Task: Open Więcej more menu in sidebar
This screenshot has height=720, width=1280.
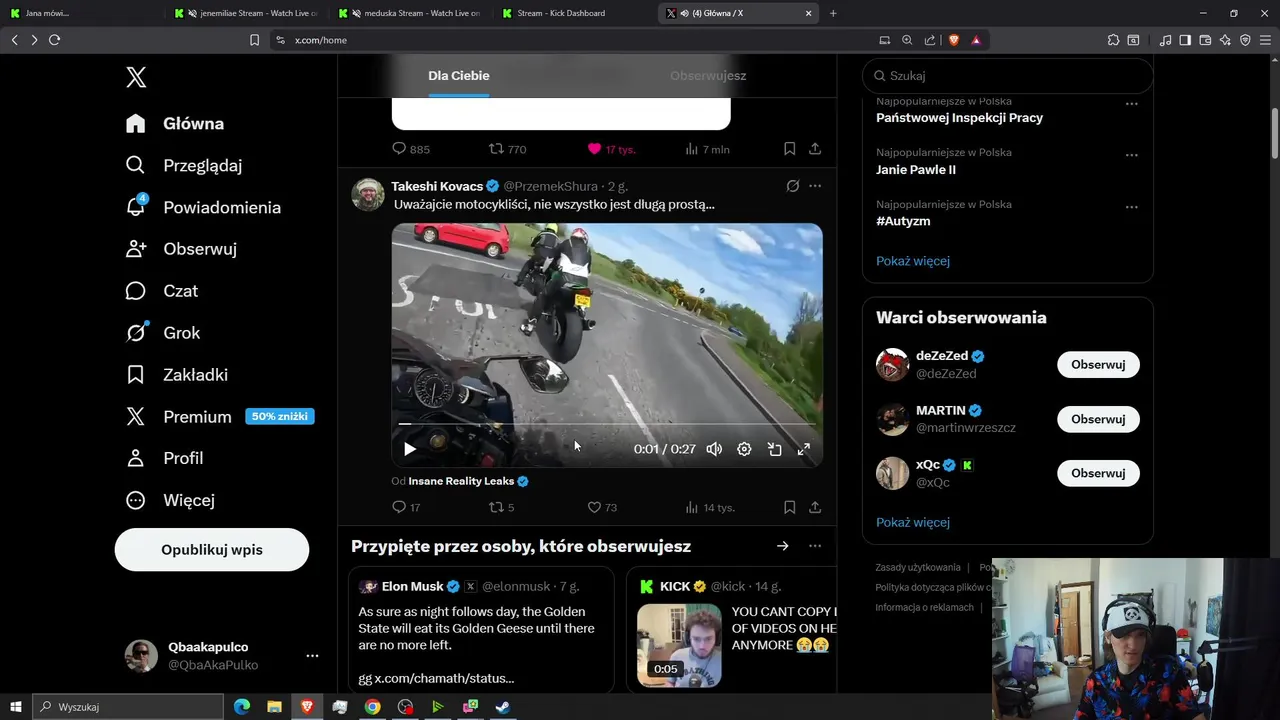Action: point(170,500)
